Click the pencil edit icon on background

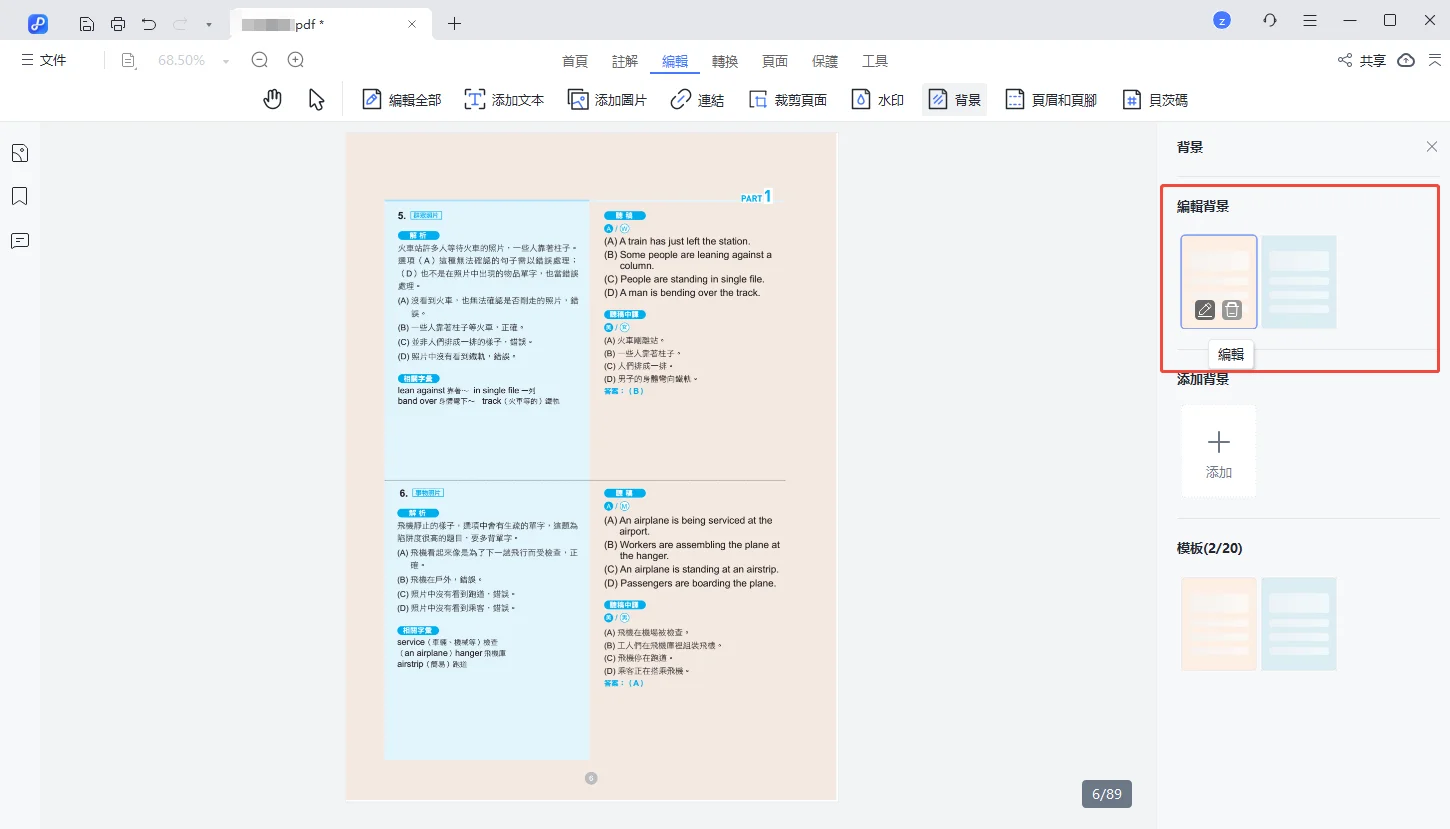[x=1205, y=310]
